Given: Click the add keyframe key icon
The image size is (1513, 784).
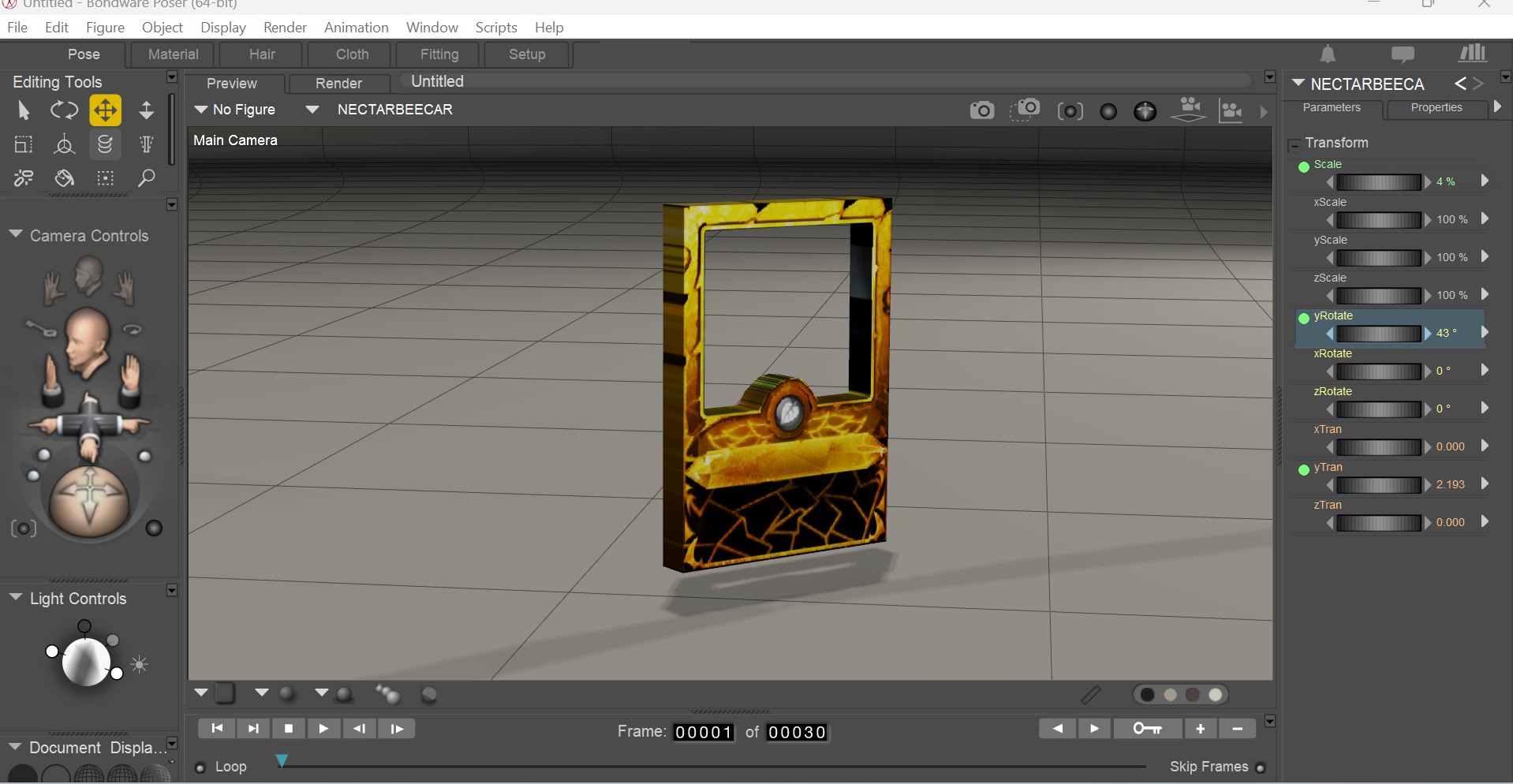Looking at the screenshot, I should coord(1148,729).
